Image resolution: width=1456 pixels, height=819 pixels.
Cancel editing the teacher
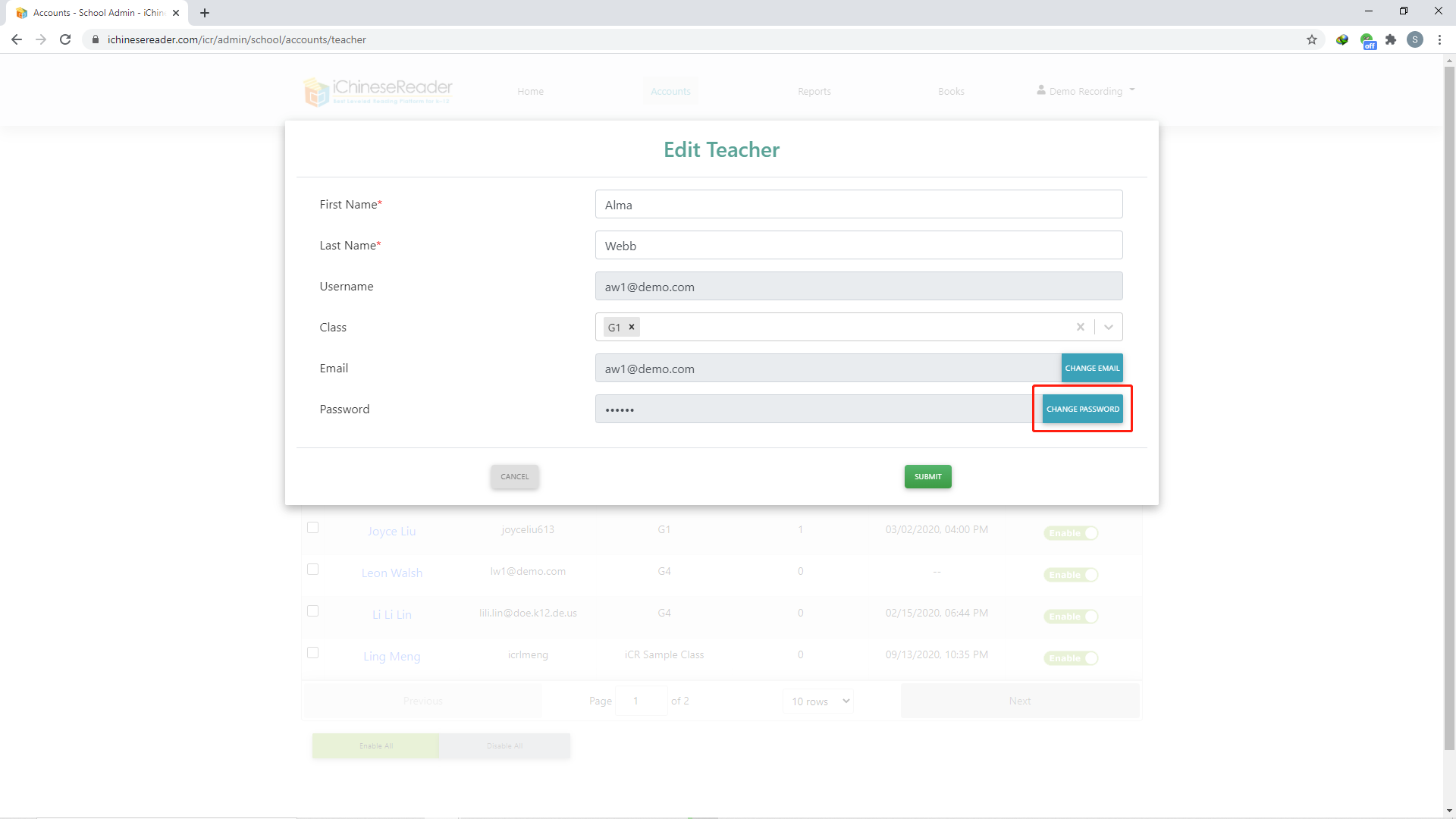[x=515, y=476]
